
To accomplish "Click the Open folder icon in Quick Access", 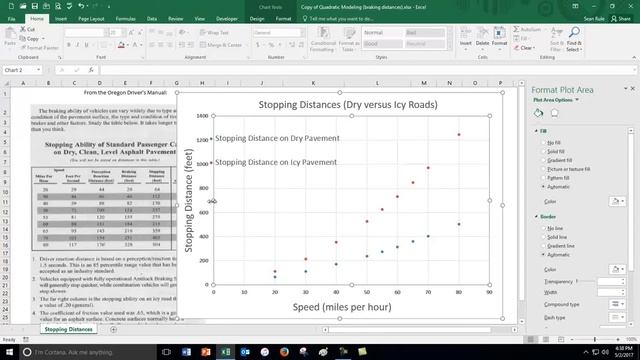I will point(23,6).
